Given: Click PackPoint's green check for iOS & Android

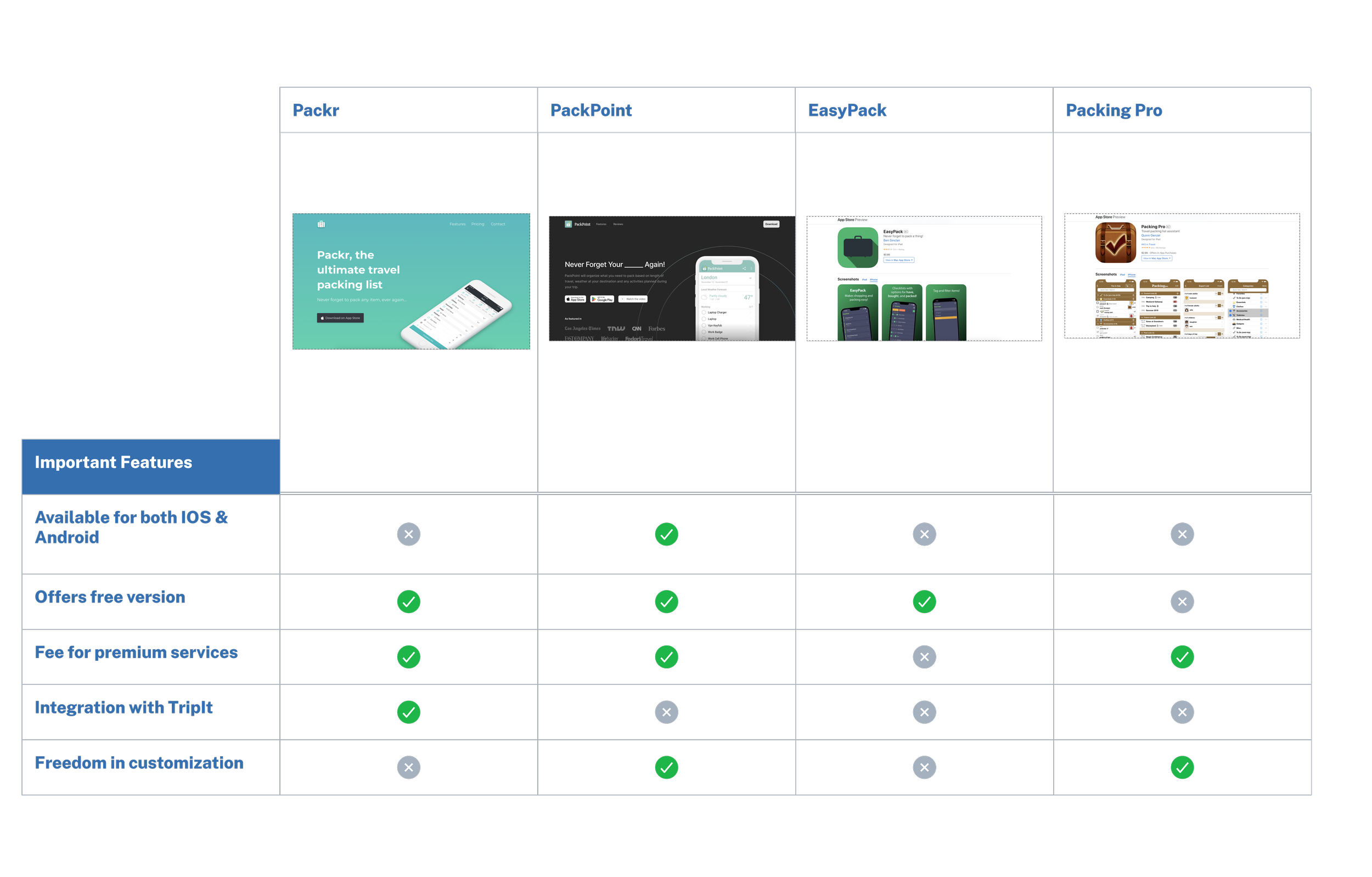Looking at the screenshot, I should click(x=666, y=534).
